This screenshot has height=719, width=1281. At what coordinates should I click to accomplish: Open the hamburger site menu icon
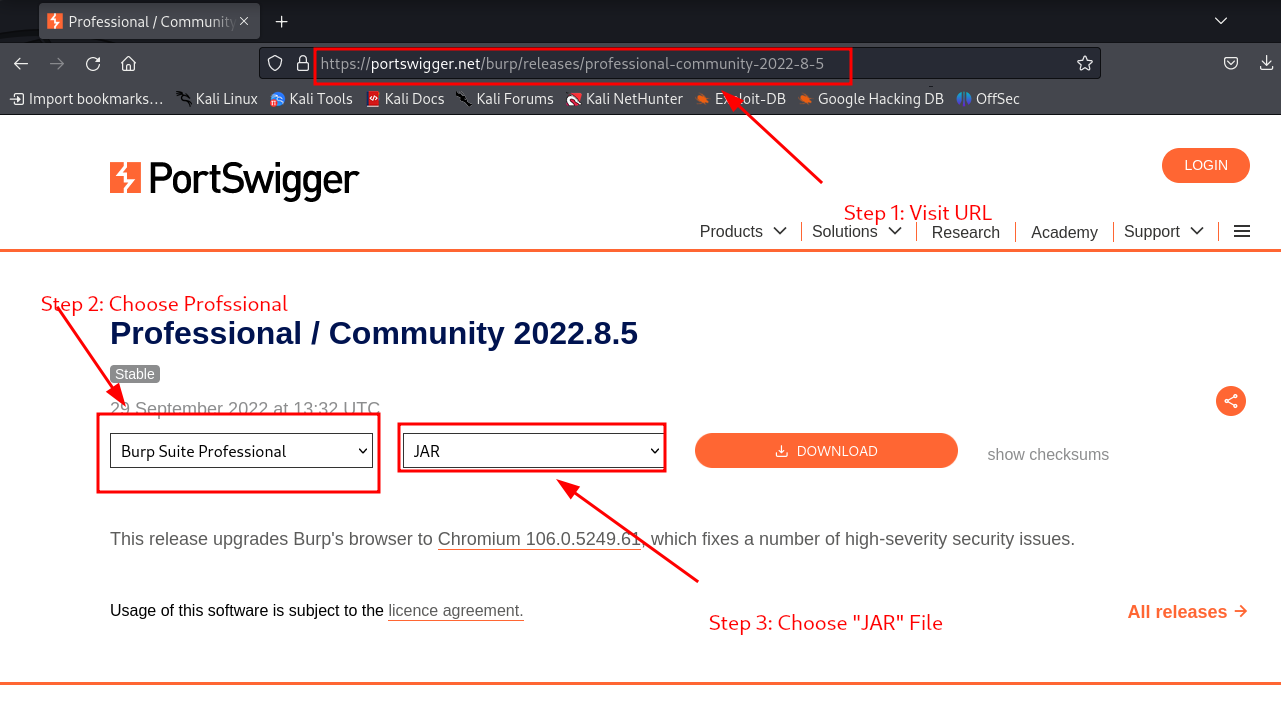pyautogui.click(x=1242, y=231)
